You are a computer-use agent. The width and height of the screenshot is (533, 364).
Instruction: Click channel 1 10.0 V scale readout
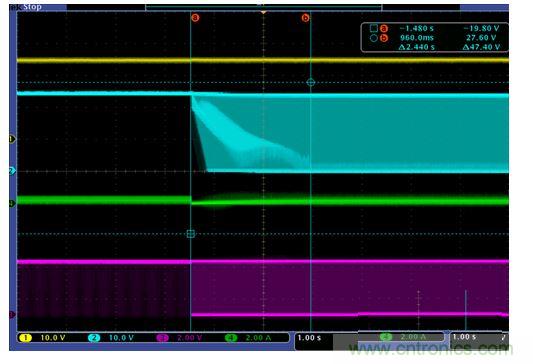click(53, 338)
